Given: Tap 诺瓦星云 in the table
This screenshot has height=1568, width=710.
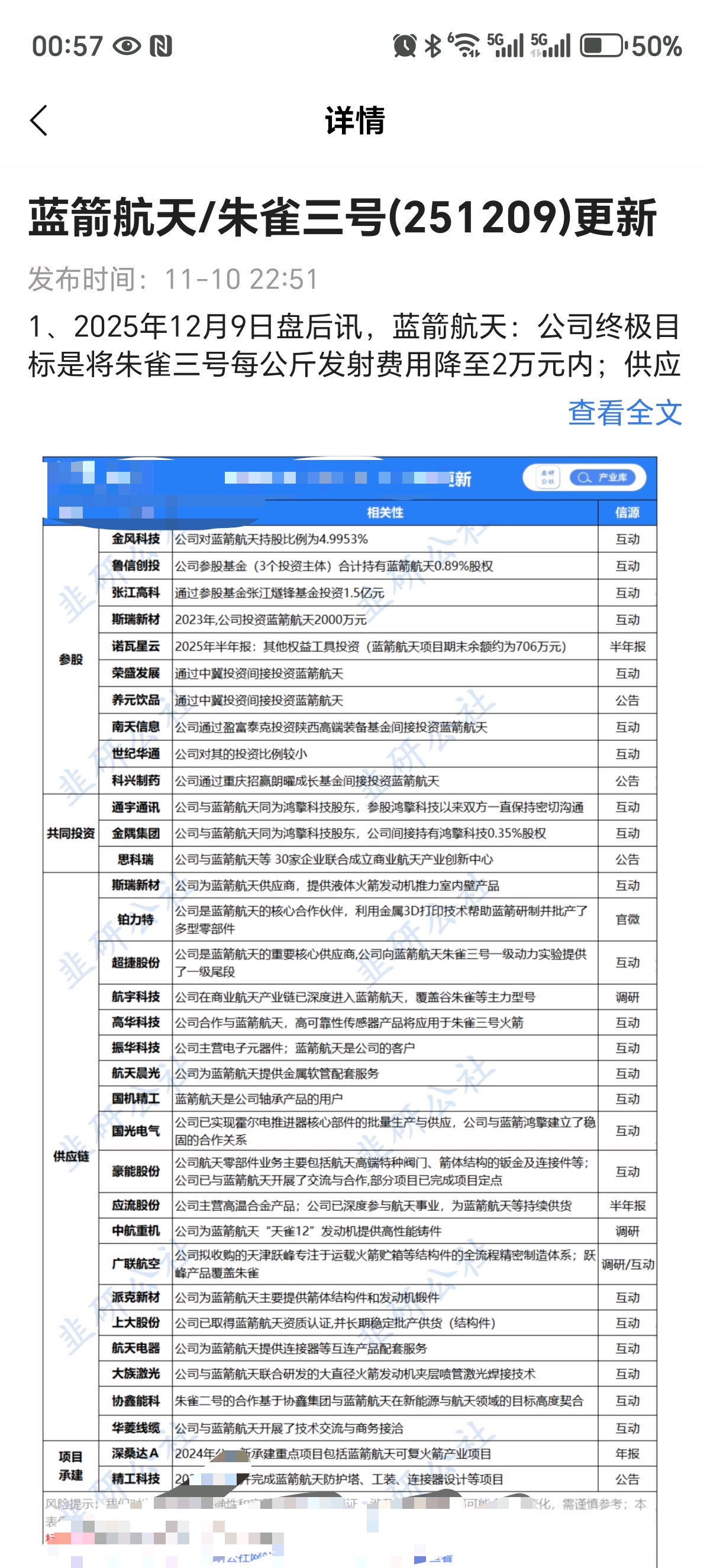Looking at the screenshot, I should click(136, 646).
